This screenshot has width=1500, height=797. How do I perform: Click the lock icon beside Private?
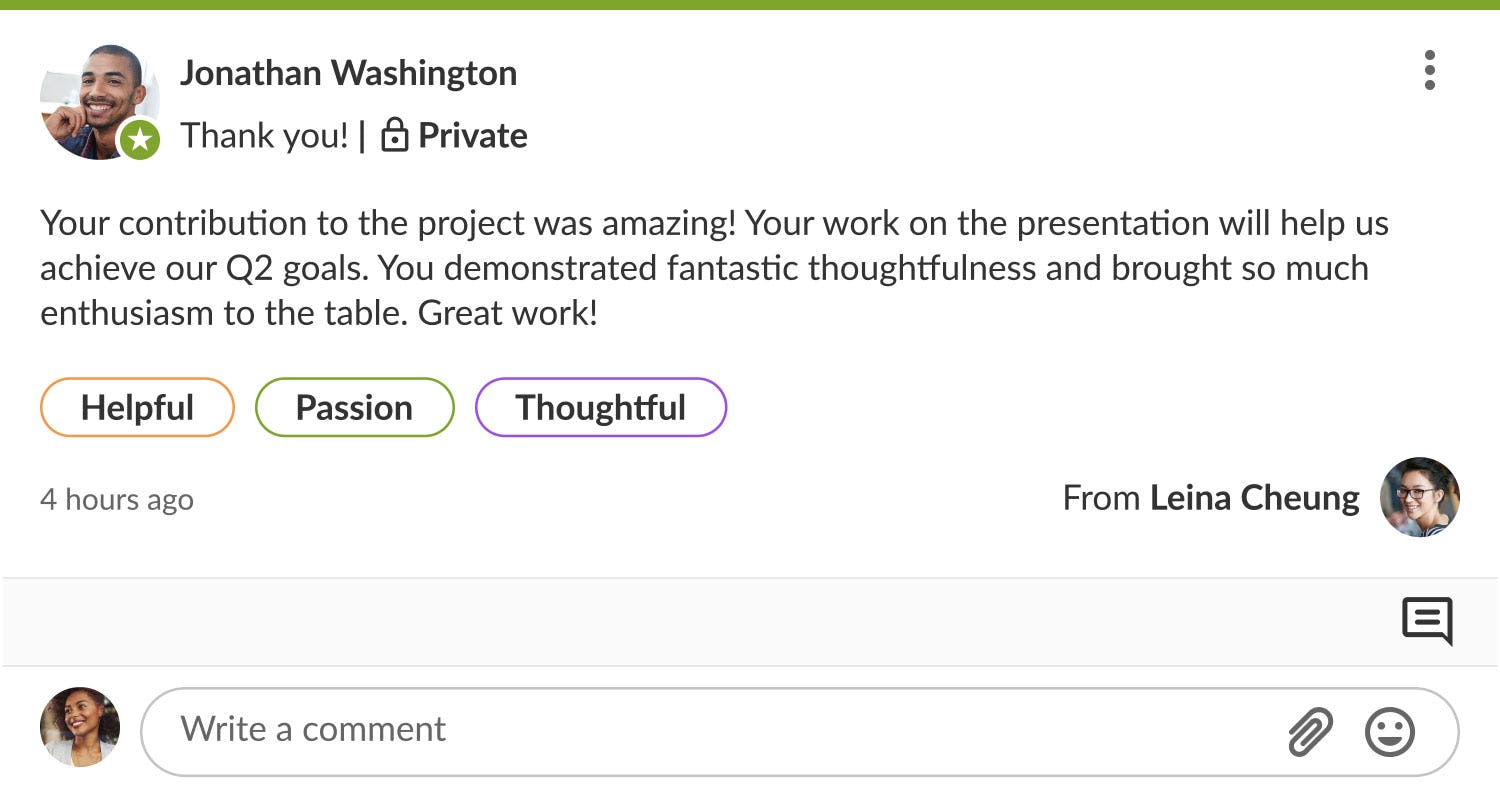coord(395,135)
